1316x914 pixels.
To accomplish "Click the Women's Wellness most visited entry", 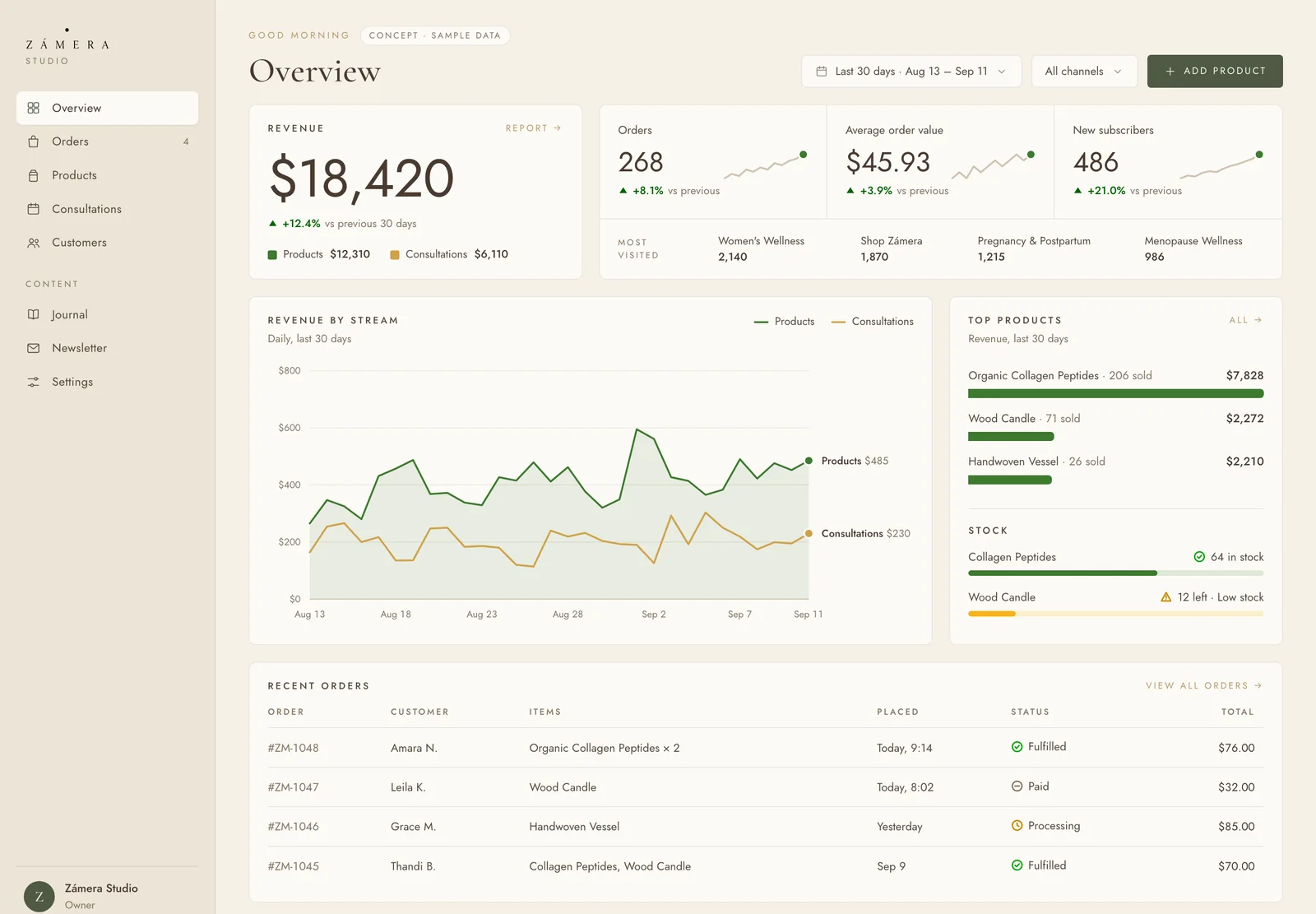I will coord(761,248).
